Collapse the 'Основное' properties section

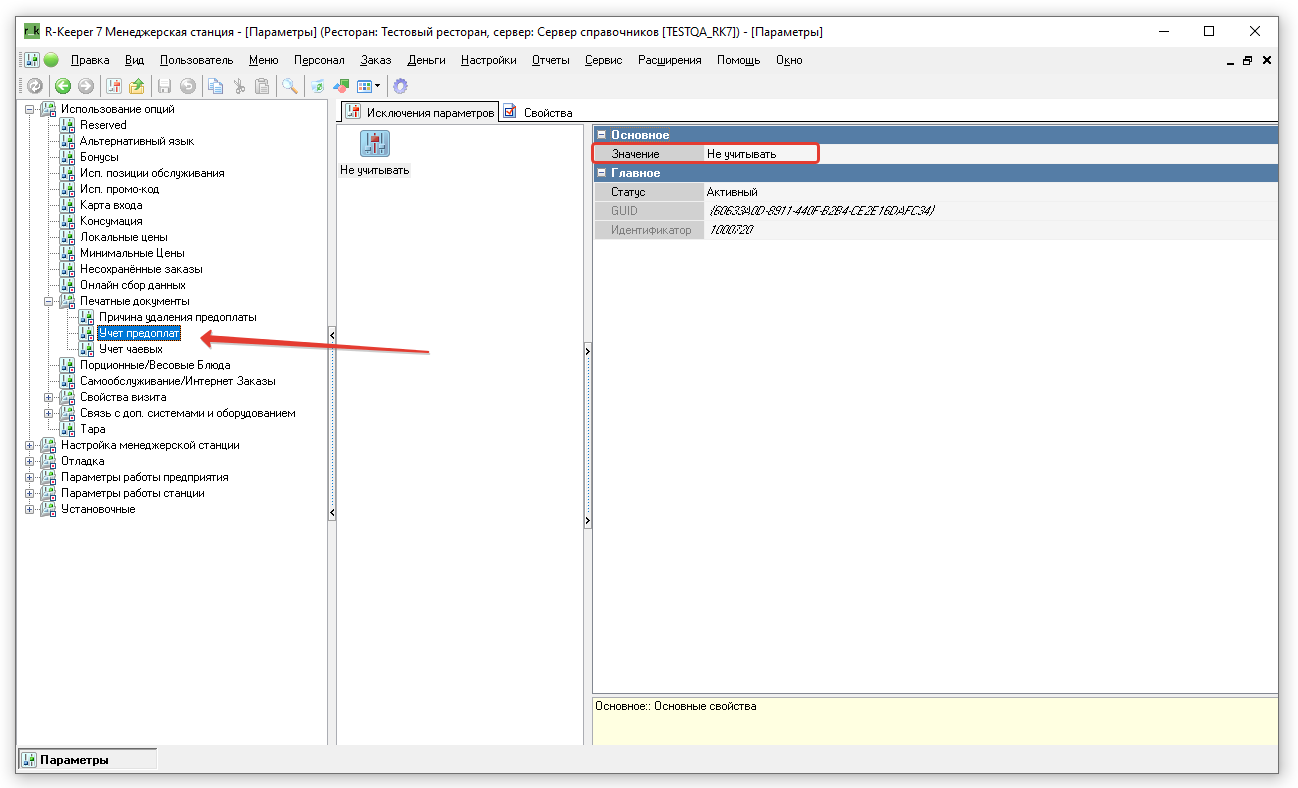point(601,135)
